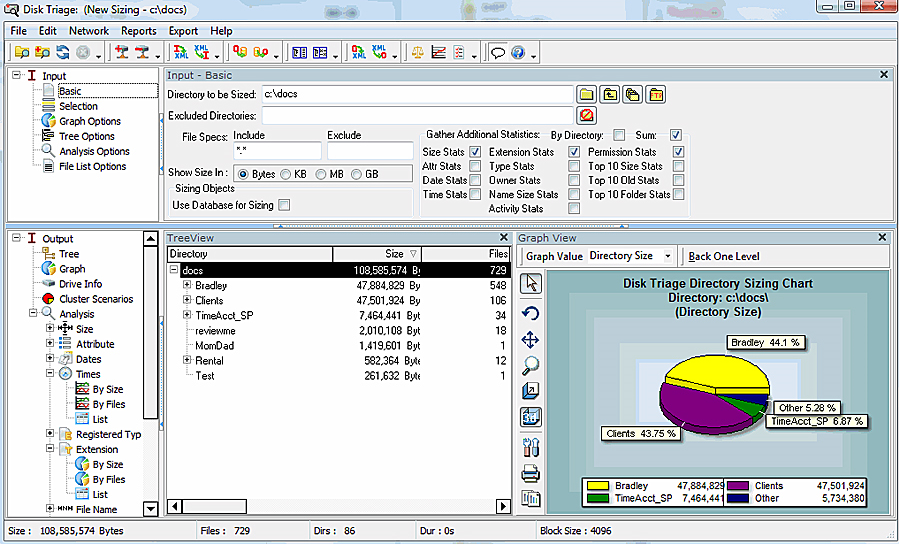899x544 pixels.
Task: Select the move/pan tool in graph toolbar
Action: [531, 340]
